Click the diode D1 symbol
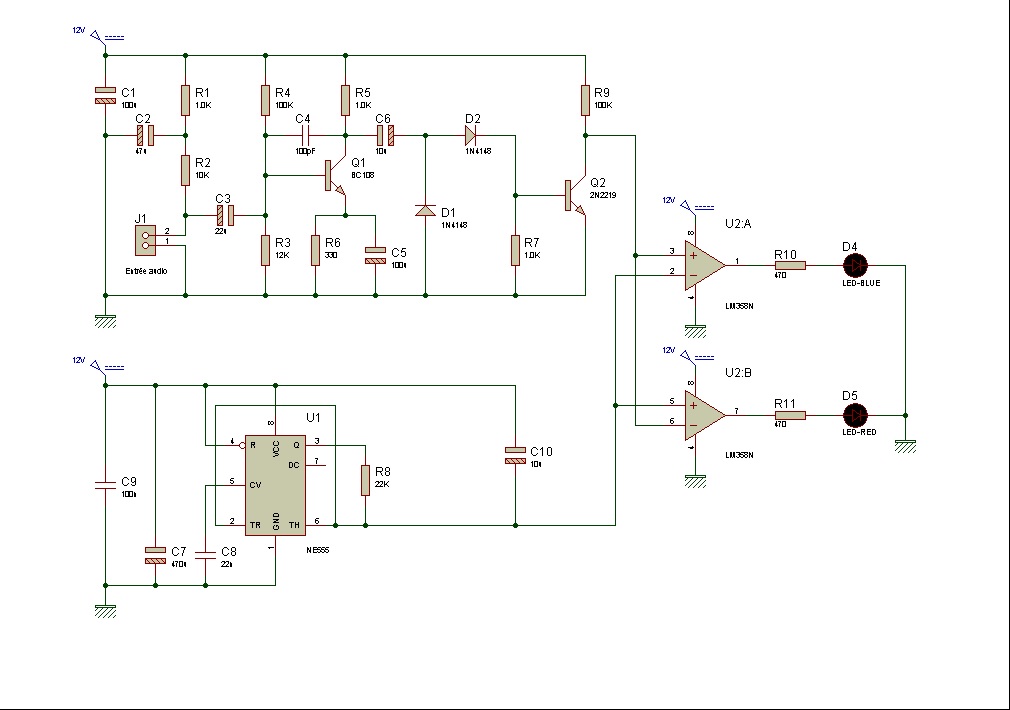Viewport: 1010px width, 710px height. pos(425,210)
